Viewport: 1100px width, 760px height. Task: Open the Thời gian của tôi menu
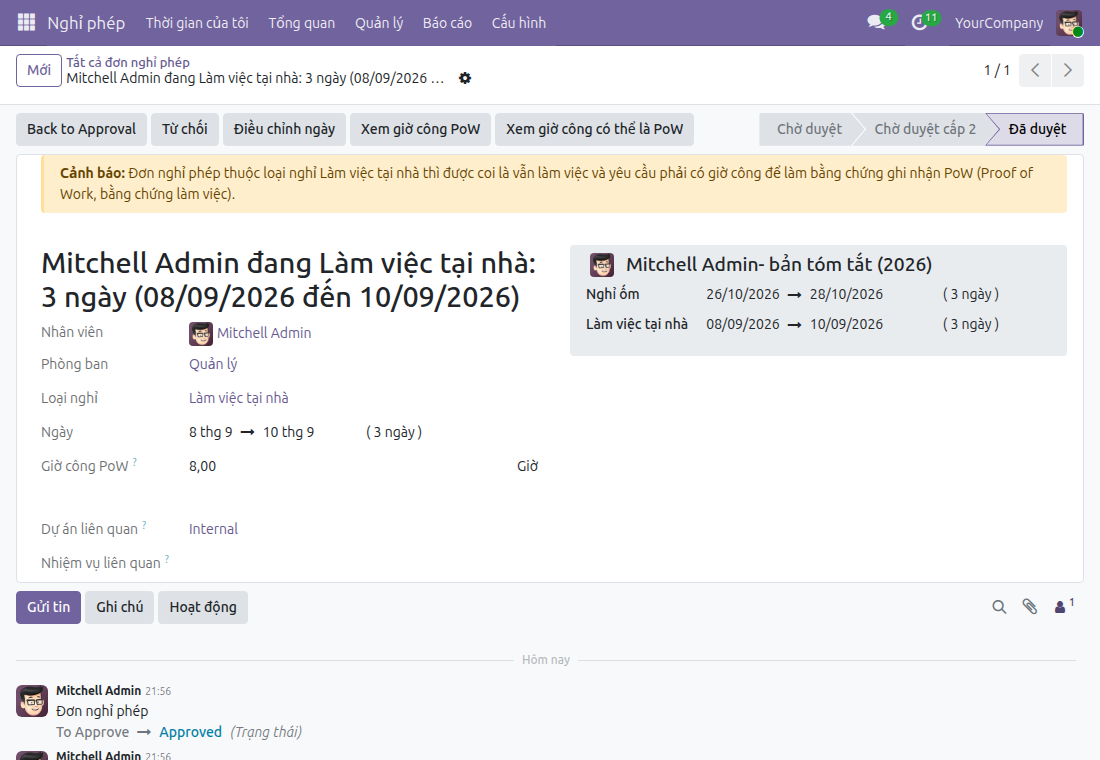(x=197, y=22)
